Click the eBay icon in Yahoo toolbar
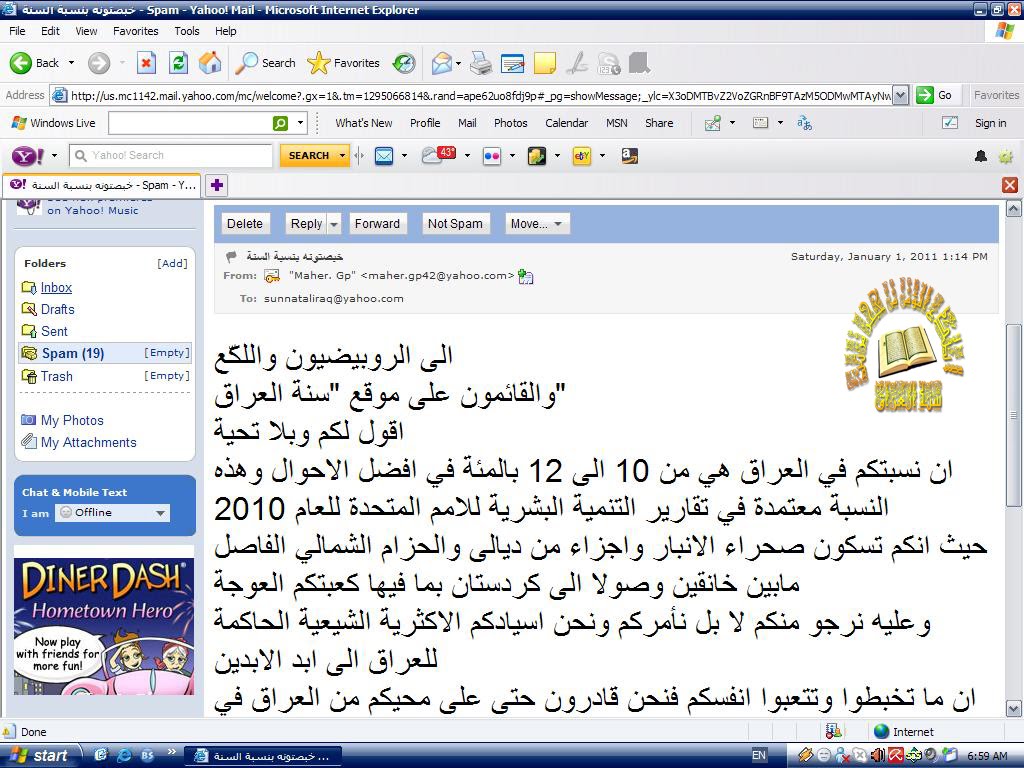The image size is (1024, 768). pyautogui.click(x=581, y=155)
